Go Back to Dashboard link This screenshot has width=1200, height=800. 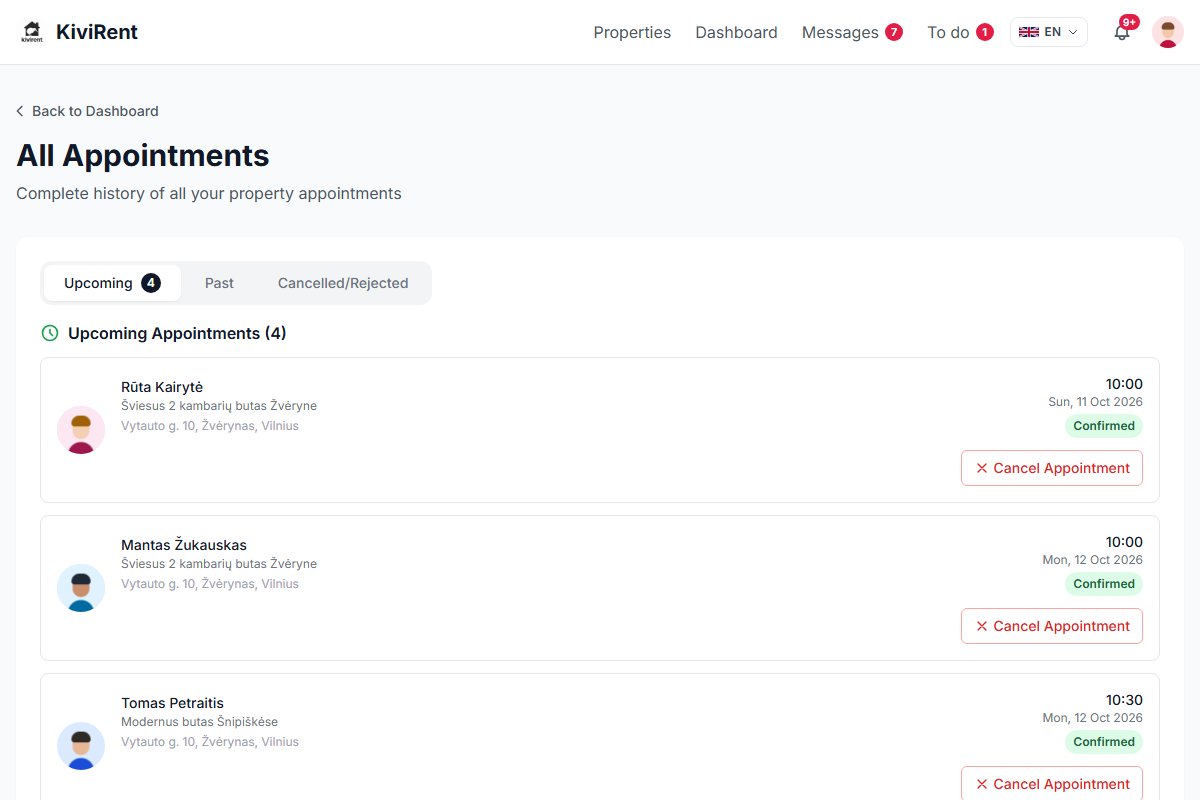point(87,111)
